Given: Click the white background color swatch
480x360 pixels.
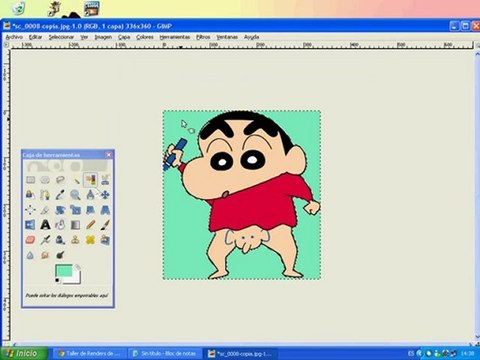Looking at the screenshot, I should click(76, 279).
